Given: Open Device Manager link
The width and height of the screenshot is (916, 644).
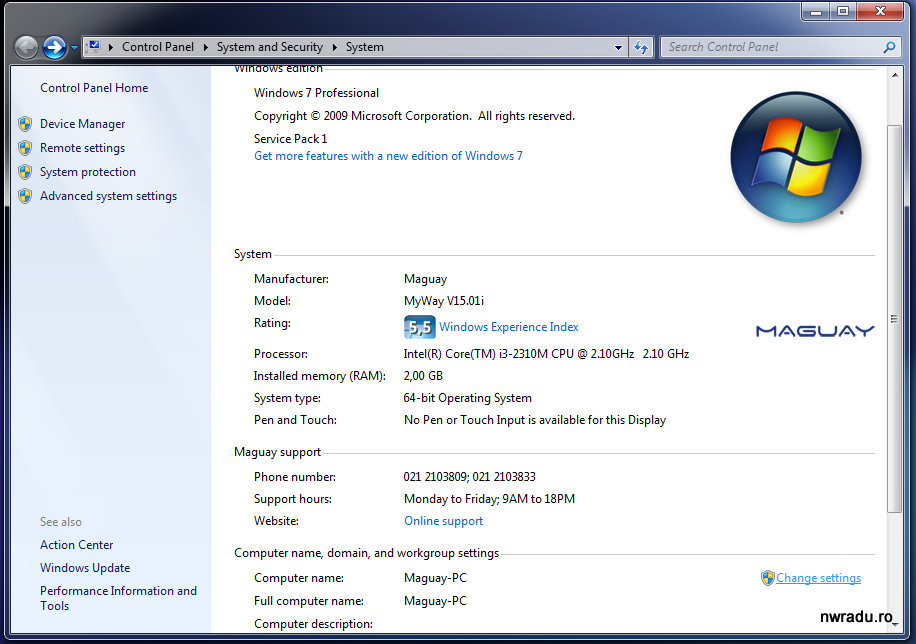Looking at the screenshot, I should coord(82,124).
